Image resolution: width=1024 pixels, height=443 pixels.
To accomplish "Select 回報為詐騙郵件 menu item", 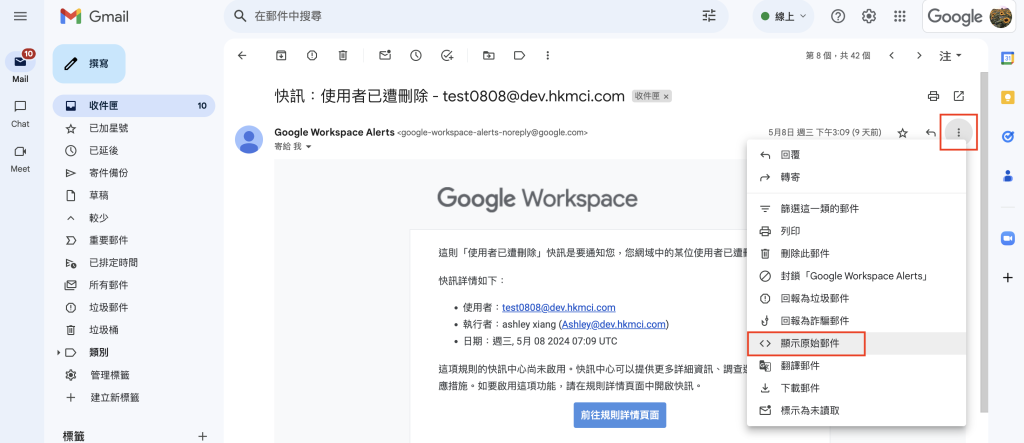I will (x=856, y=321).
